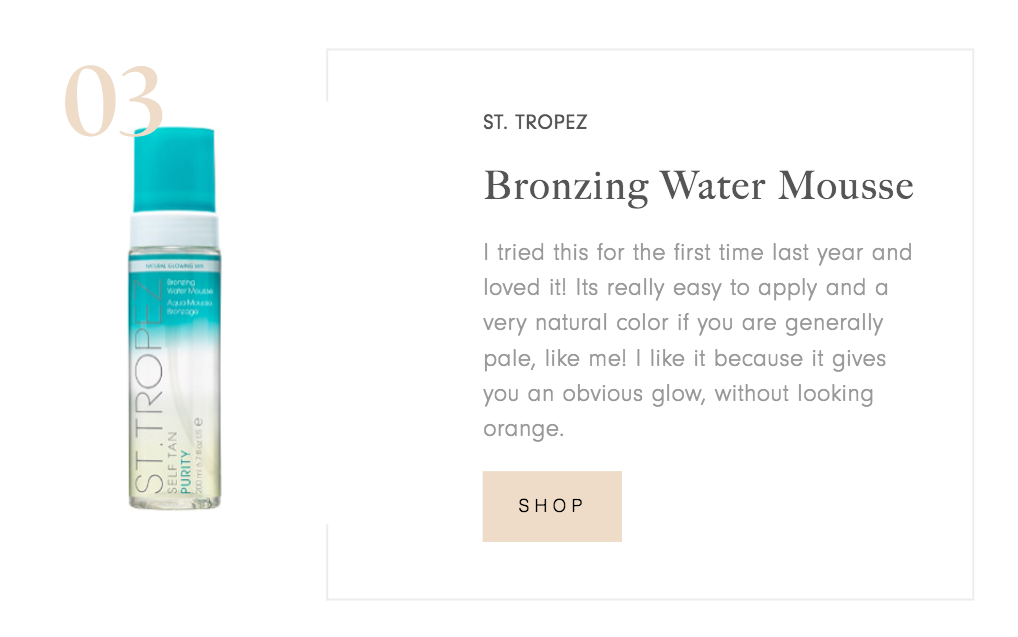This screenshot has width=1018, height=637.
Task: Click the large 03 ranking number
Action: click(113, 103)
